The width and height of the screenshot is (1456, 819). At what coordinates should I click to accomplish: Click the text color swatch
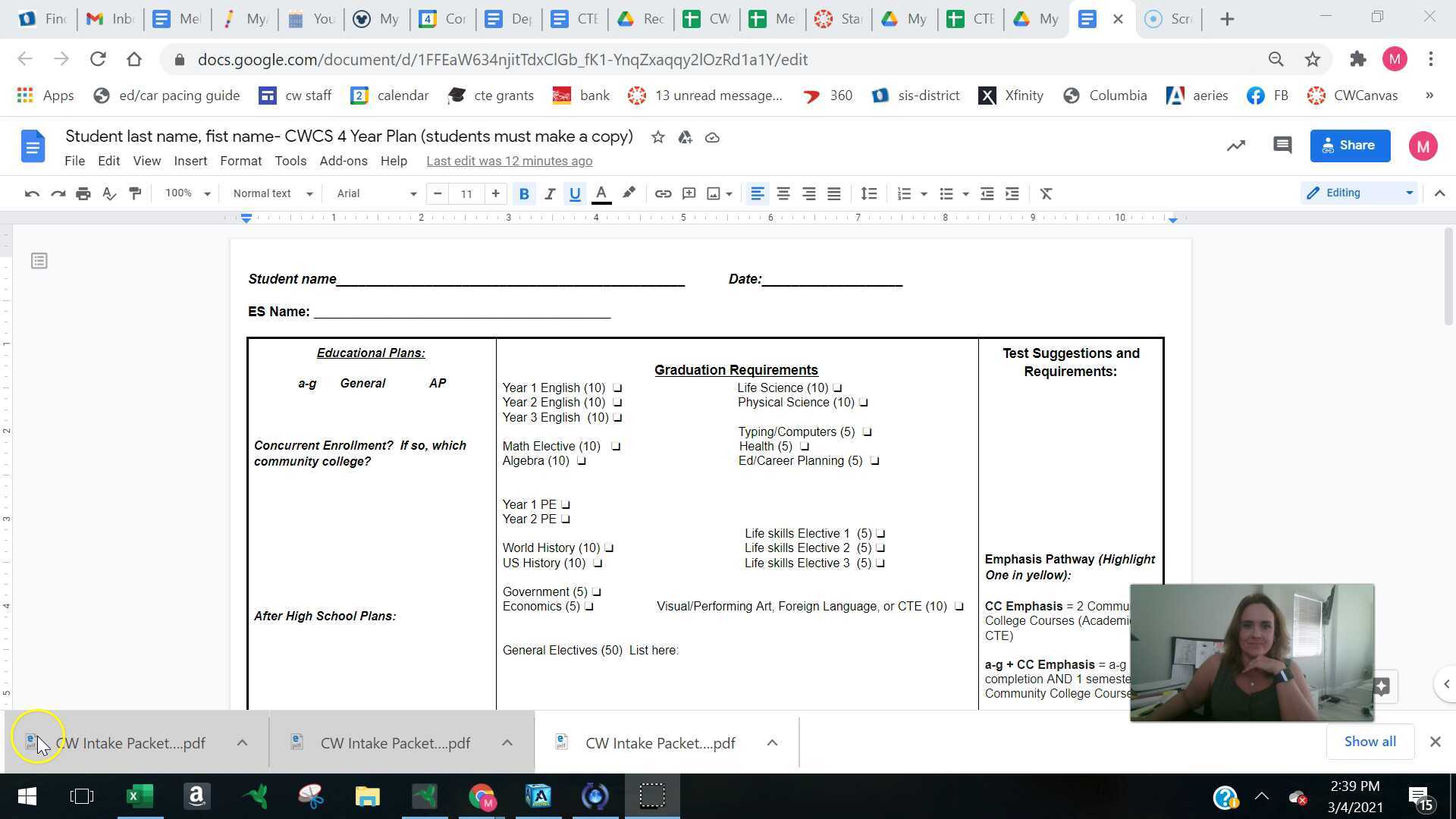[x=601, y=194]
